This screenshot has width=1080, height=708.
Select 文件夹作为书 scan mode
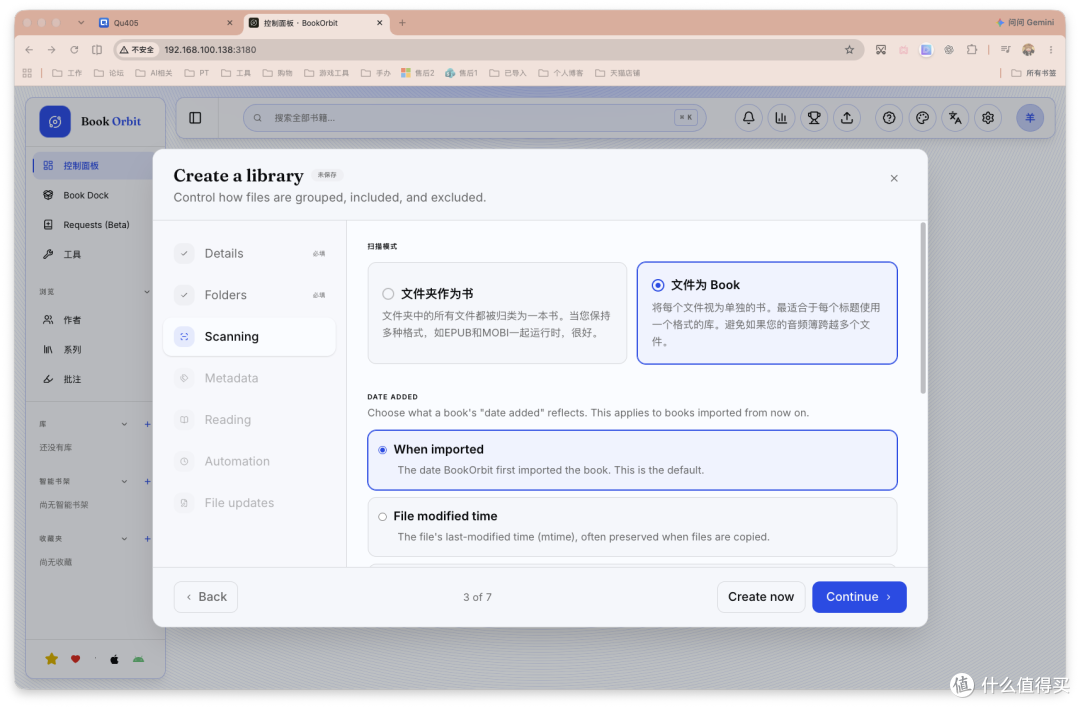point(497,313)
